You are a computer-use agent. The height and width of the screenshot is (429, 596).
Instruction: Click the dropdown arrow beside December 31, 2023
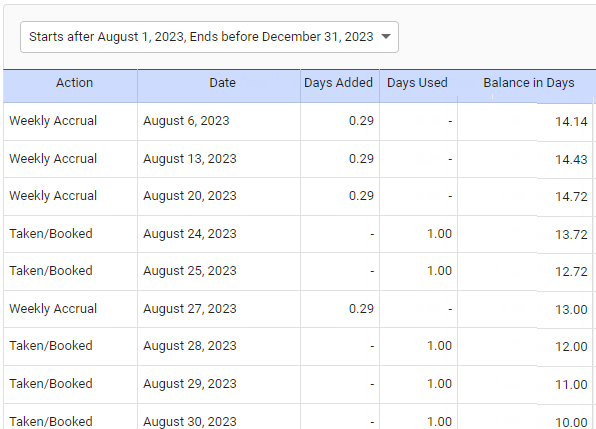386,37
